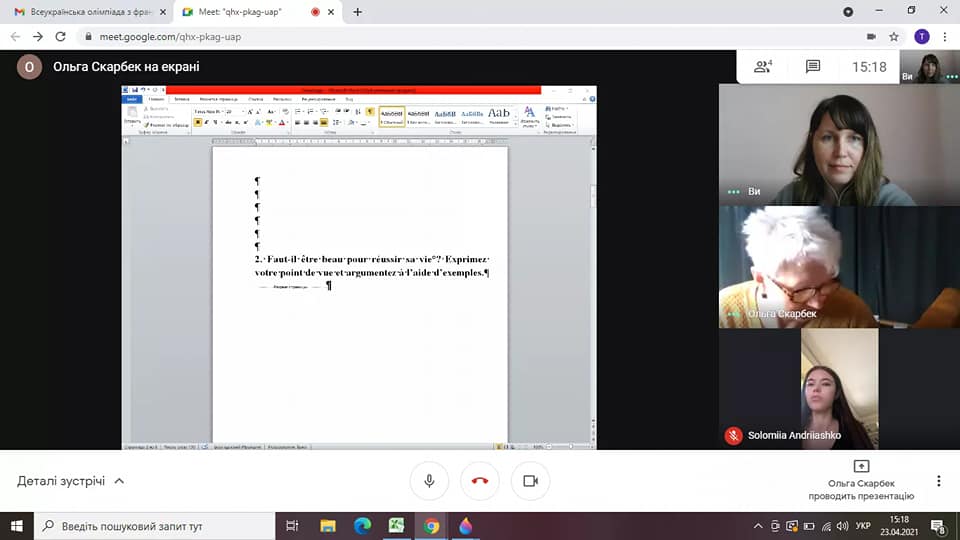The image size is (960, 540).
Task: Open Chrome's three-dot browser menu
Action: [x=946, y=37]
